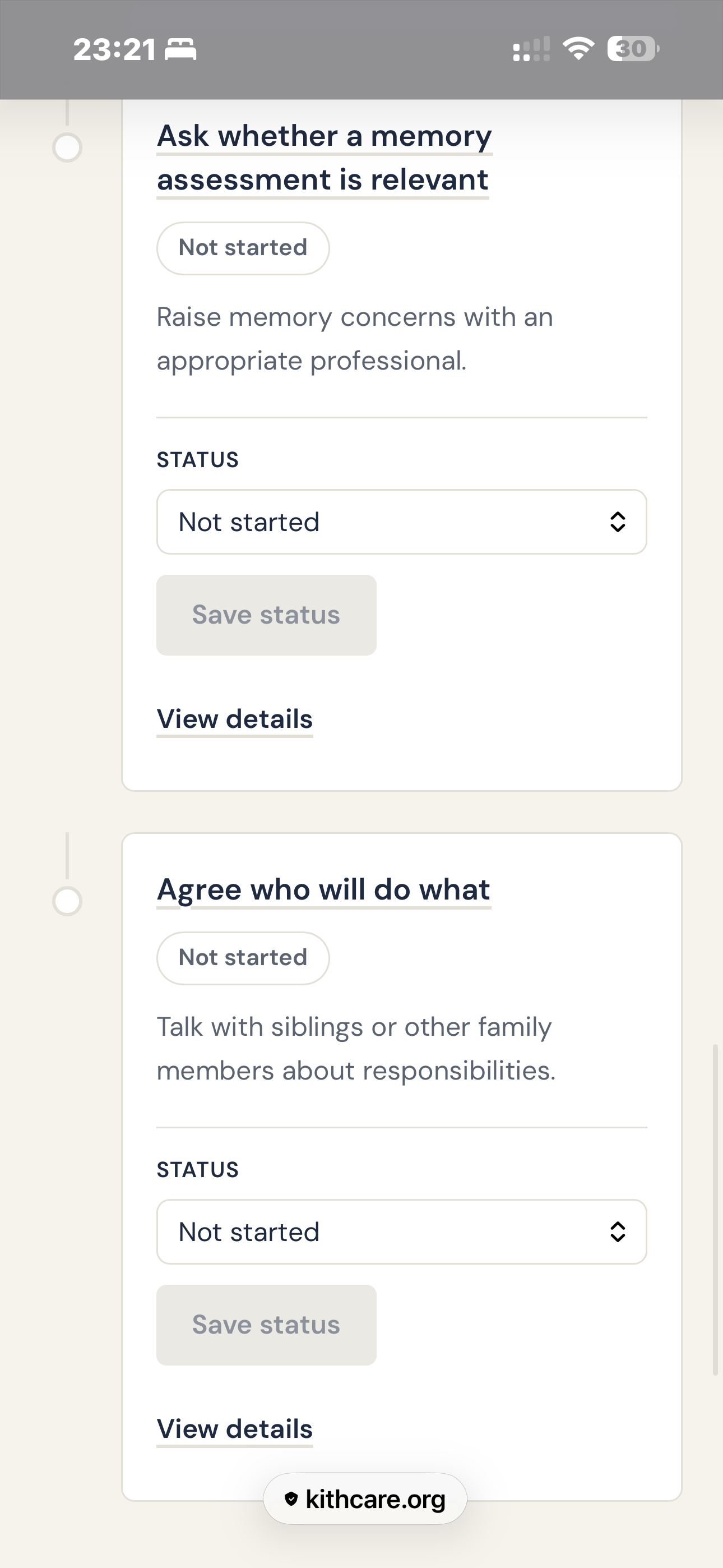723x1568 pixels.
Task: Click the up-down chevron in Agree who status
Action: click(x=617, y=1232)
